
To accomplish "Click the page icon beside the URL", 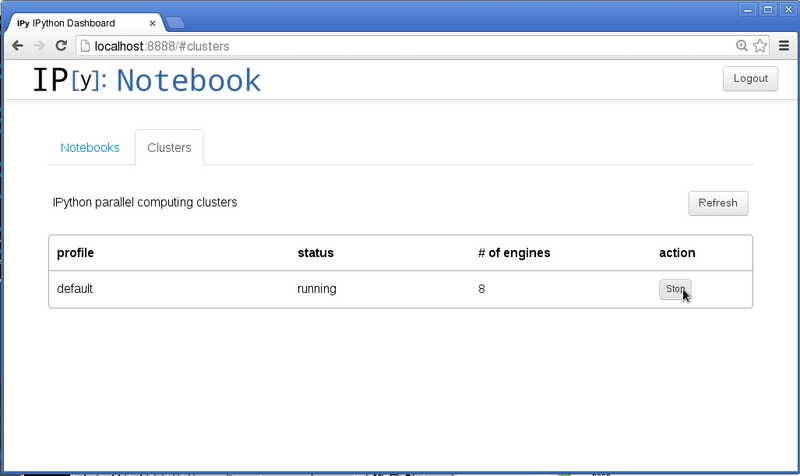I will (85, 46).
